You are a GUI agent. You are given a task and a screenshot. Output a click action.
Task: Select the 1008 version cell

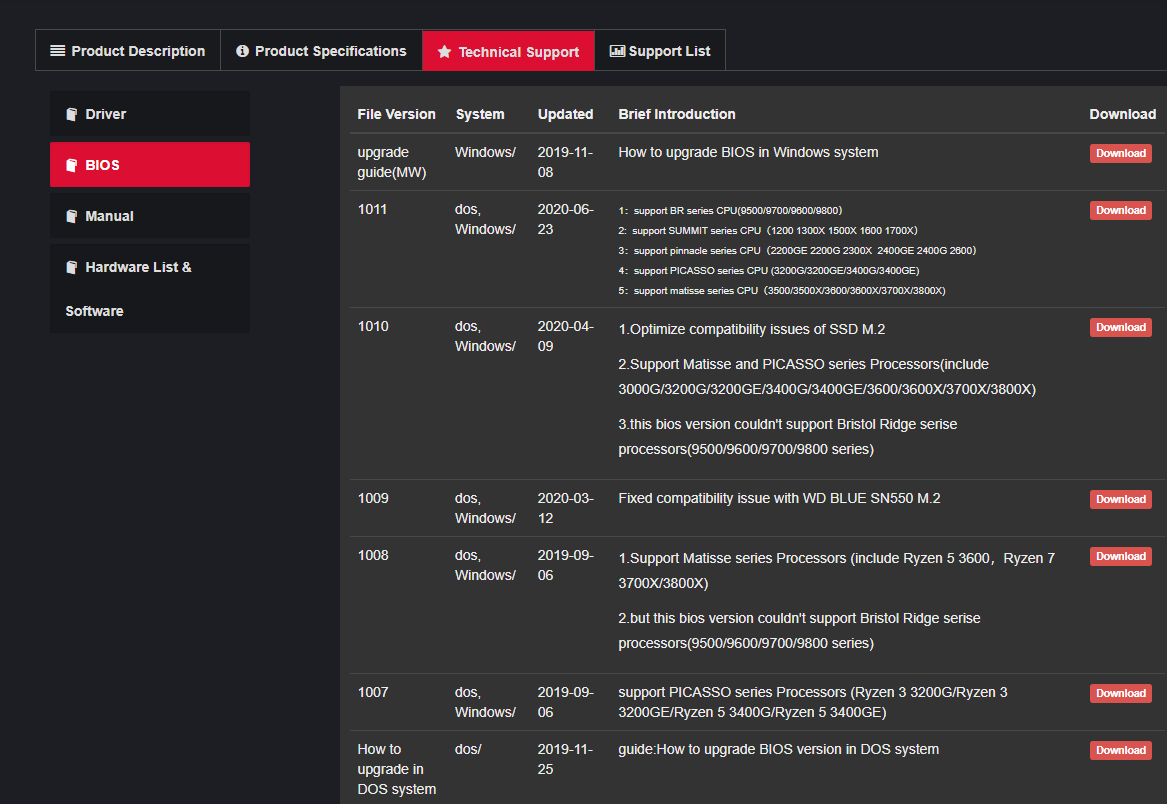(x=373, y=555)
